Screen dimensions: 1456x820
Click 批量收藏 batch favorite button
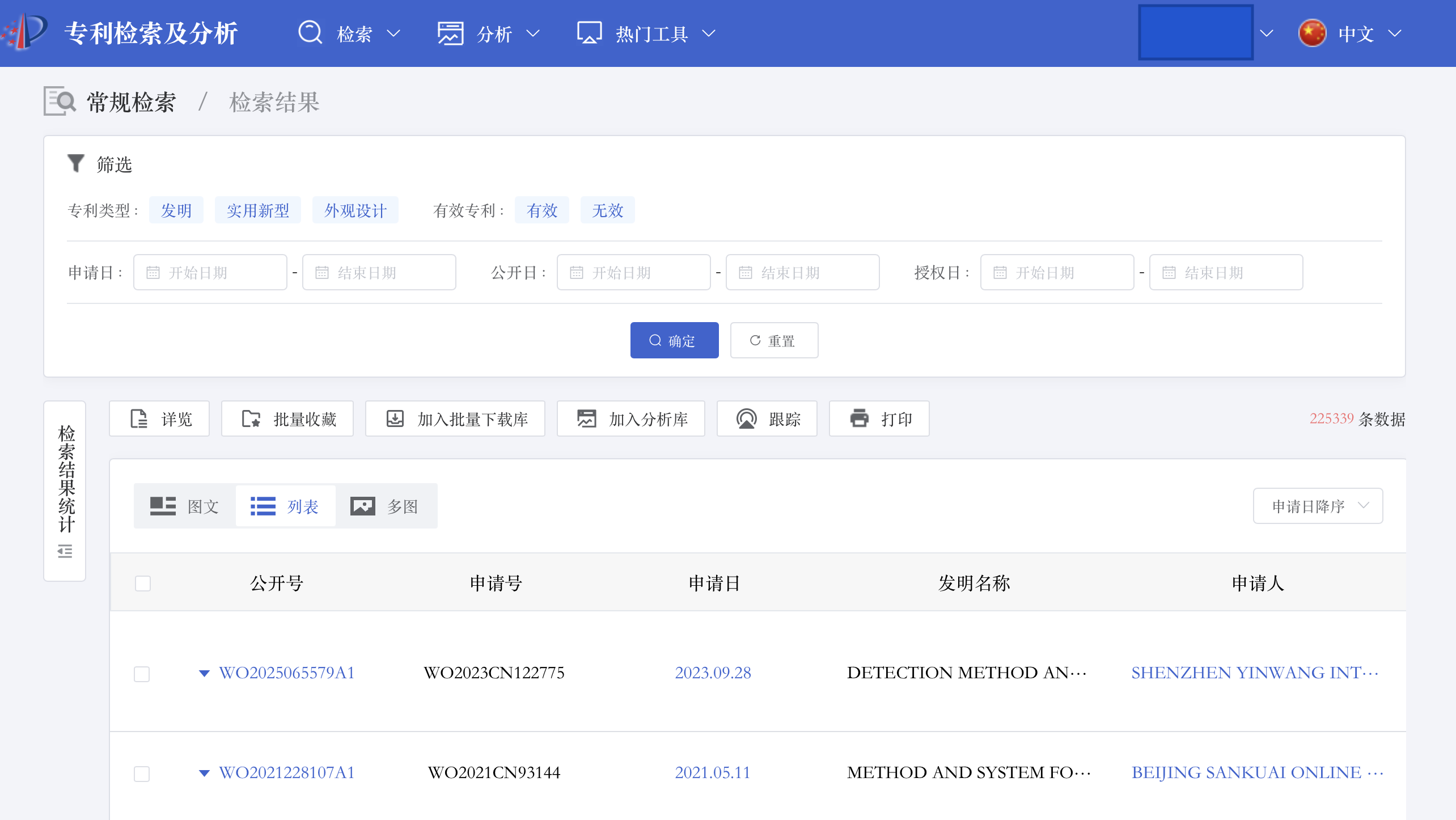(287, 419)
